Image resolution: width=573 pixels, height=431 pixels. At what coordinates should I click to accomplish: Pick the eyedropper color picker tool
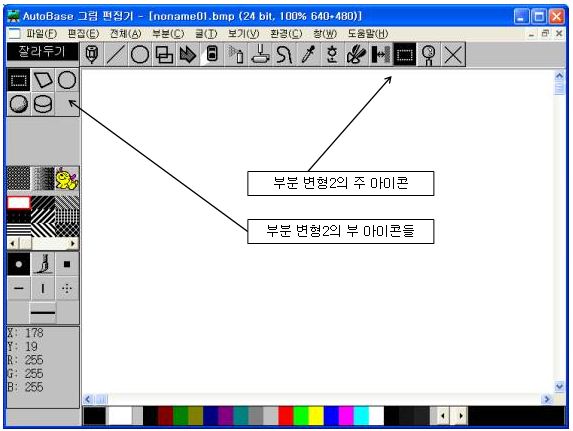308,54
